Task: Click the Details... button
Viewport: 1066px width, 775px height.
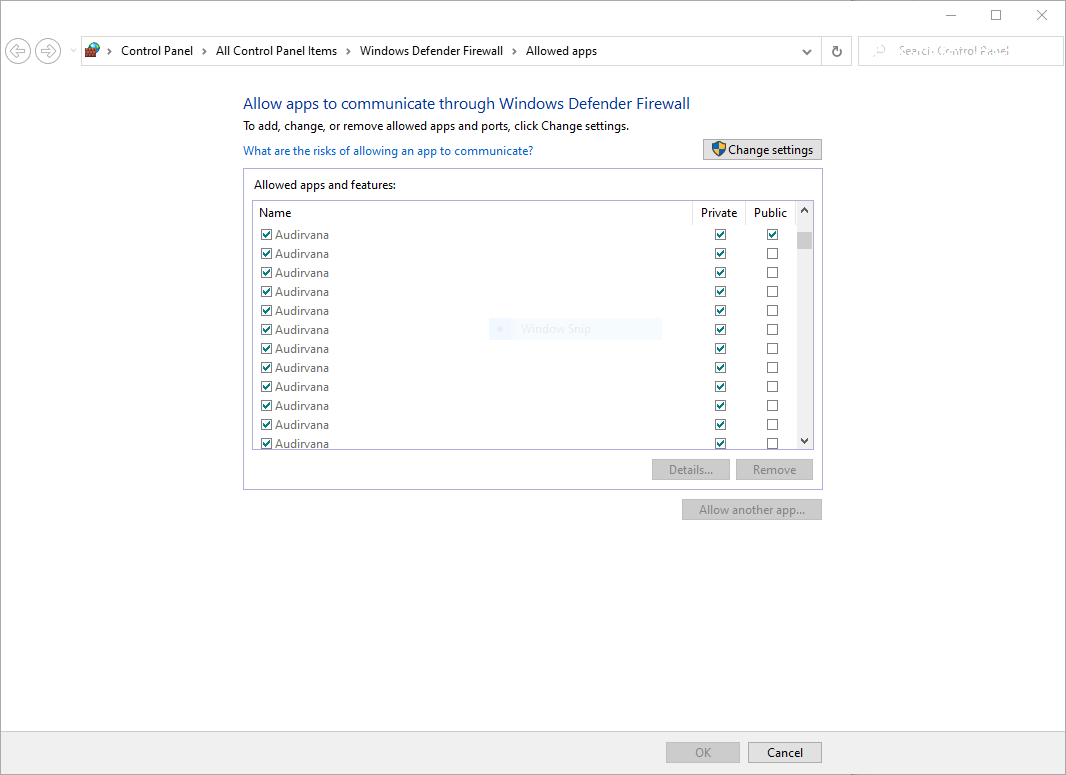Action: [691, 470]
